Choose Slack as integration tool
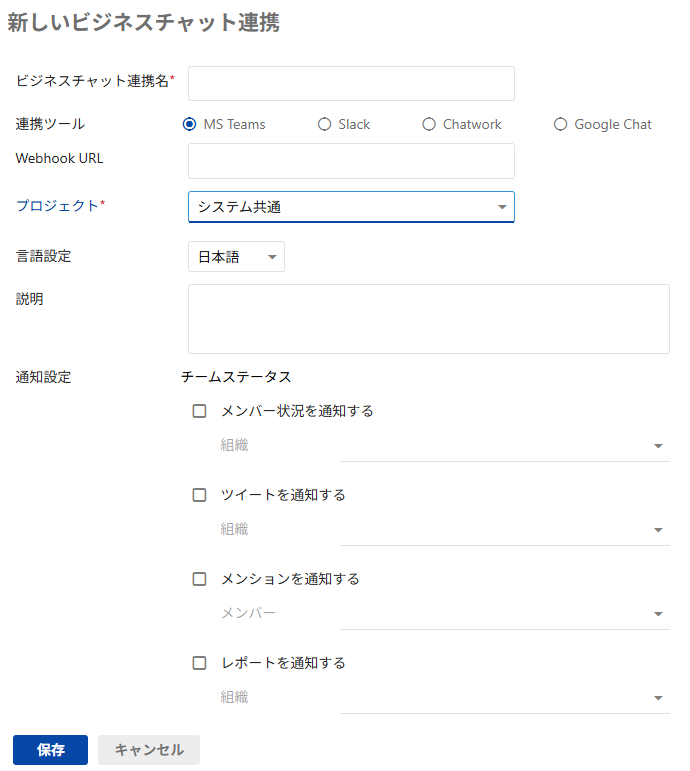The height and width of the screenshot is (771, 690). (324, 124)
